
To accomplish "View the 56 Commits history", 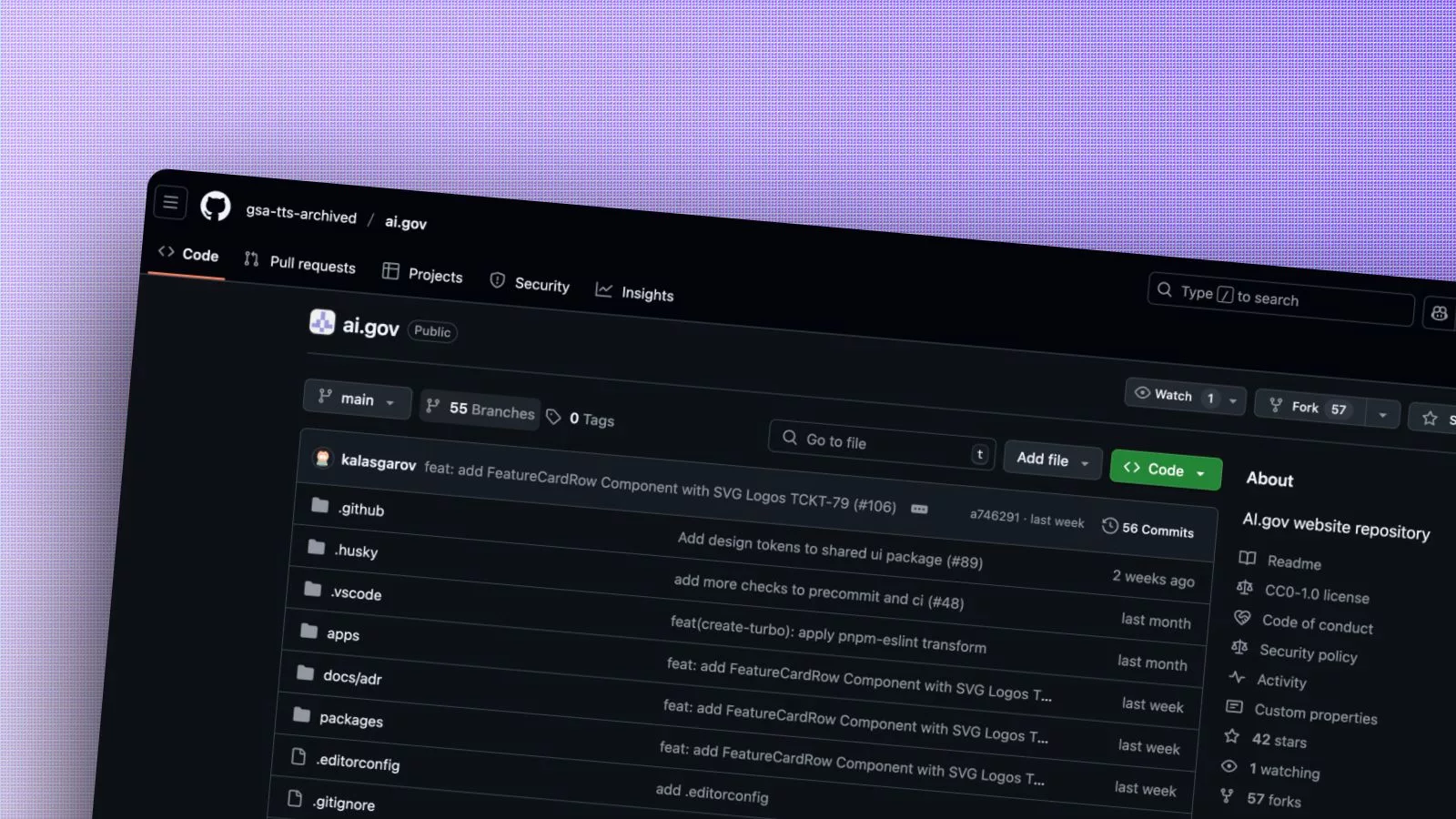I will click(1148, 528).
